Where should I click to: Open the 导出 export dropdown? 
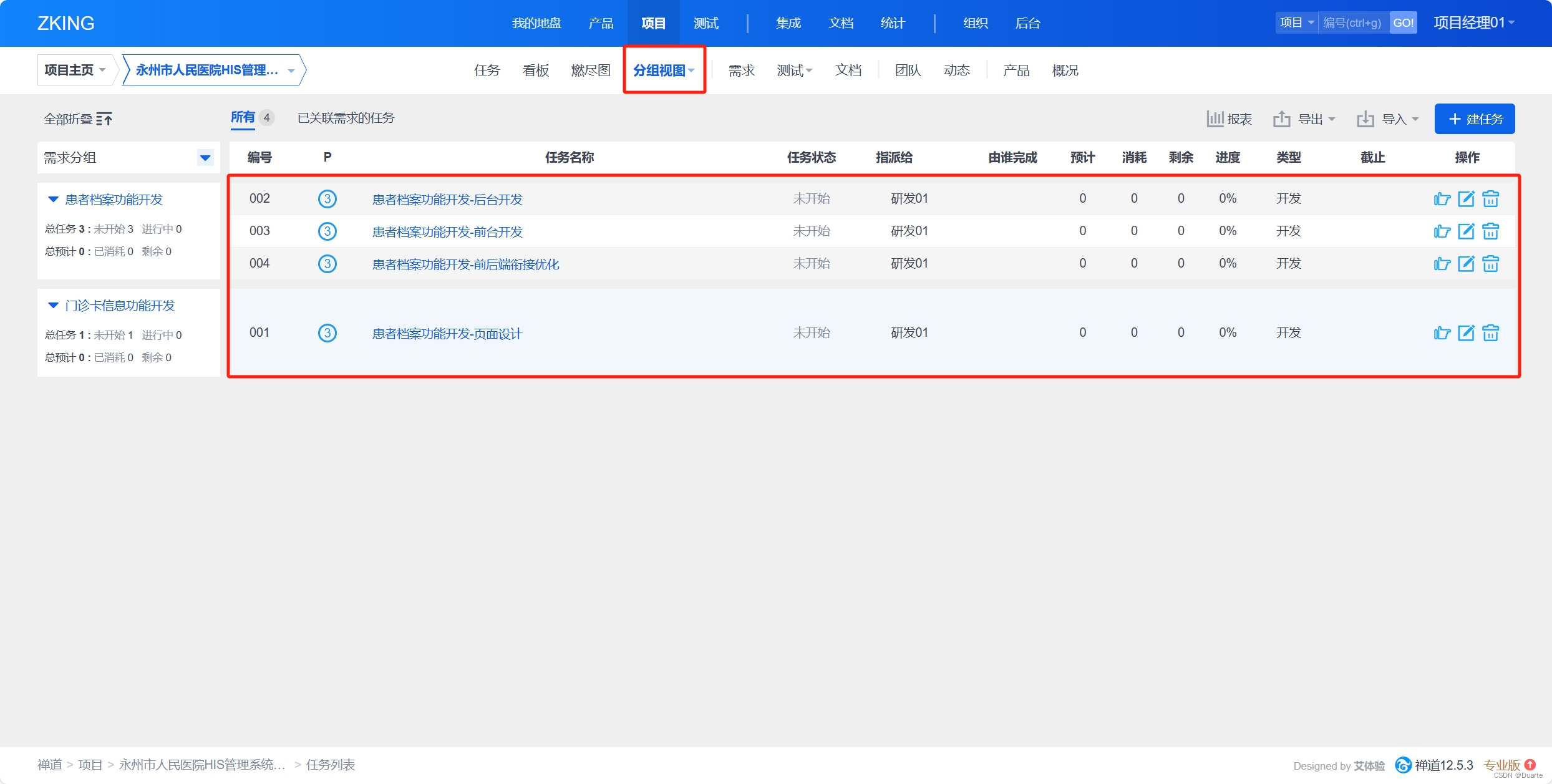1304,119
